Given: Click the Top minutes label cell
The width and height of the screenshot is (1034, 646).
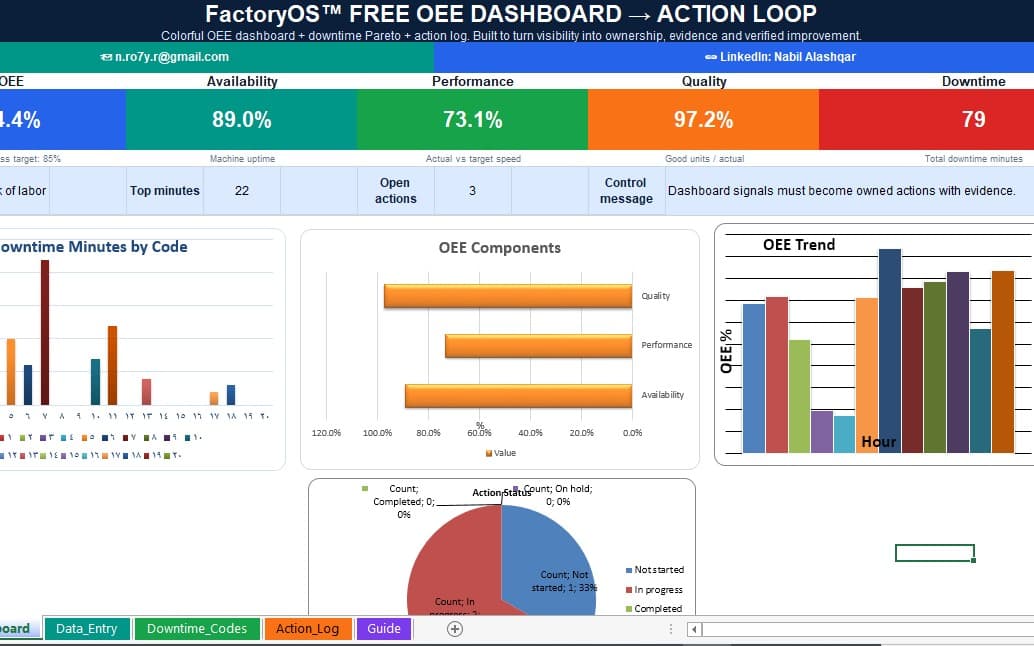Looking at the screenshot, I should coord(164,191).
